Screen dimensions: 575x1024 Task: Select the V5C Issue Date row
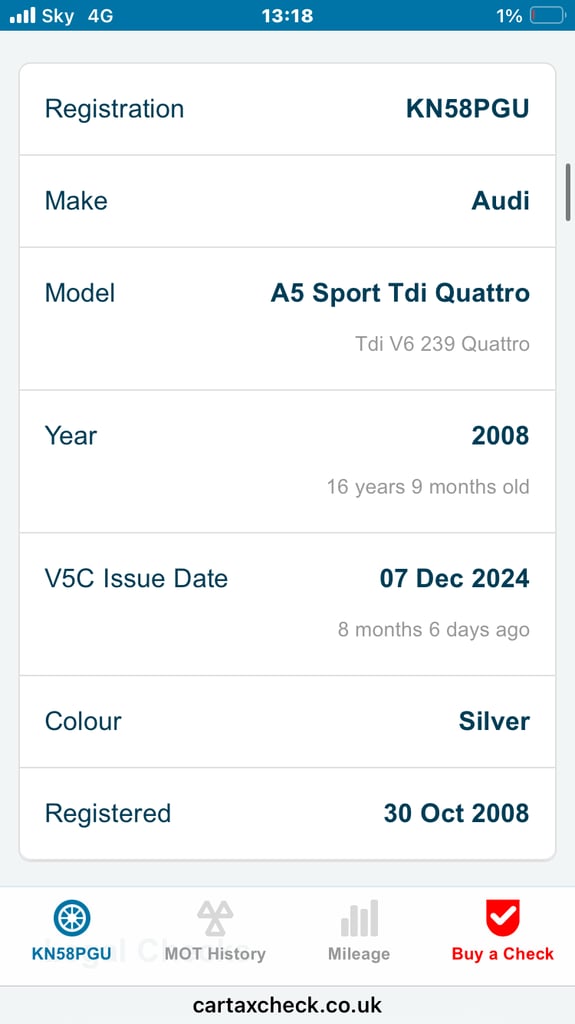click(x=288, y=604)
